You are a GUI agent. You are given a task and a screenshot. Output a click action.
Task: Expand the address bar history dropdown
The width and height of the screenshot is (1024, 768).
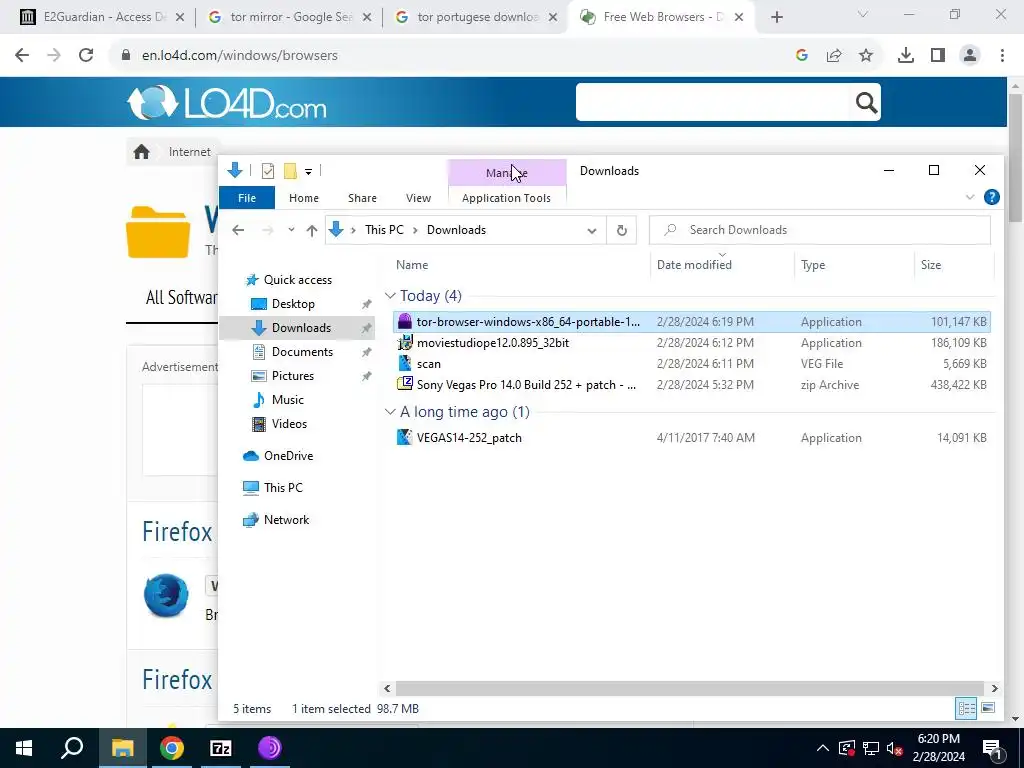pyautogui.click(x=592, y=230)
